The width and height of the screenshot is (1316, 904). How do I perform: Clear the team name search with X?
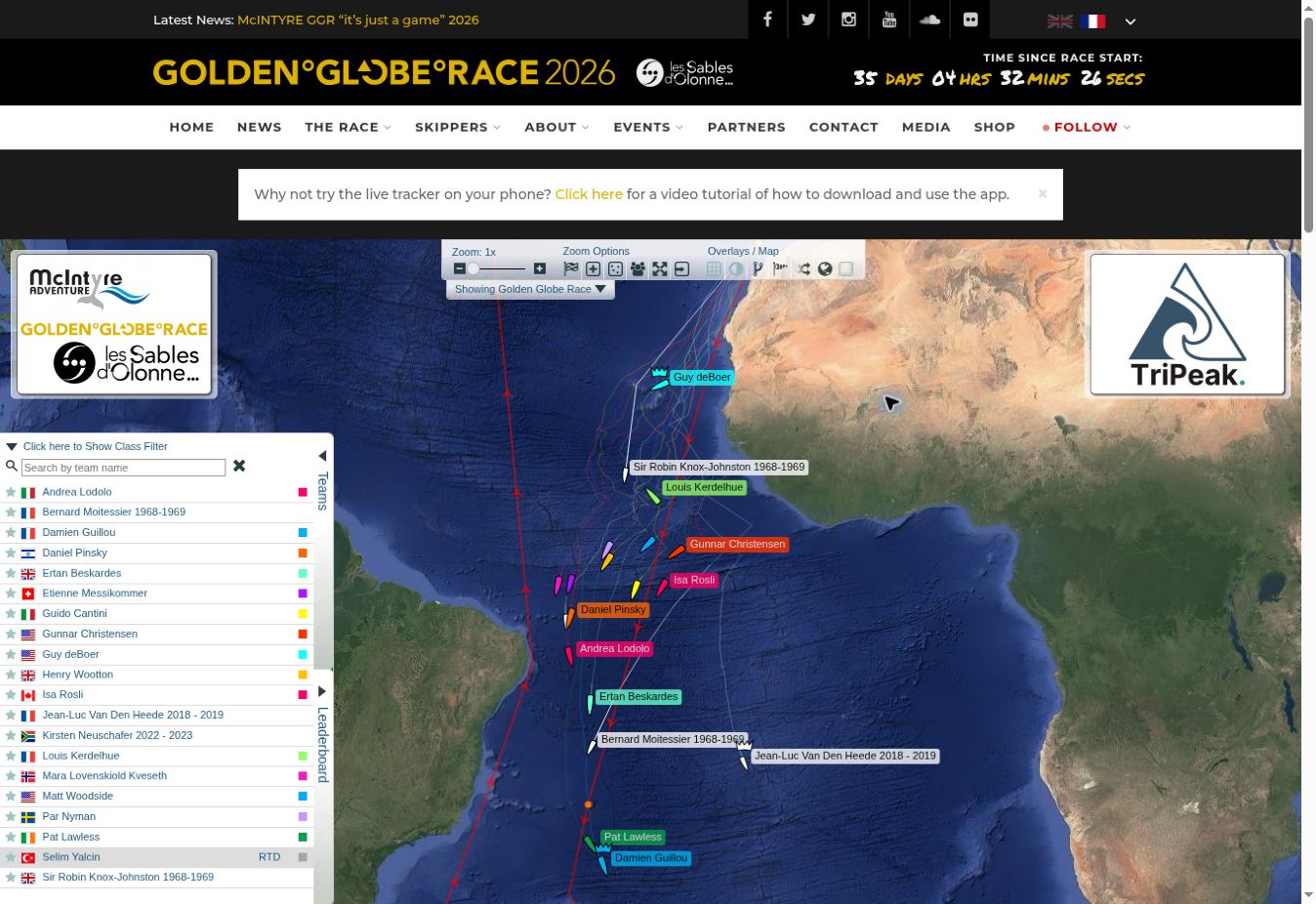[239, 467]
